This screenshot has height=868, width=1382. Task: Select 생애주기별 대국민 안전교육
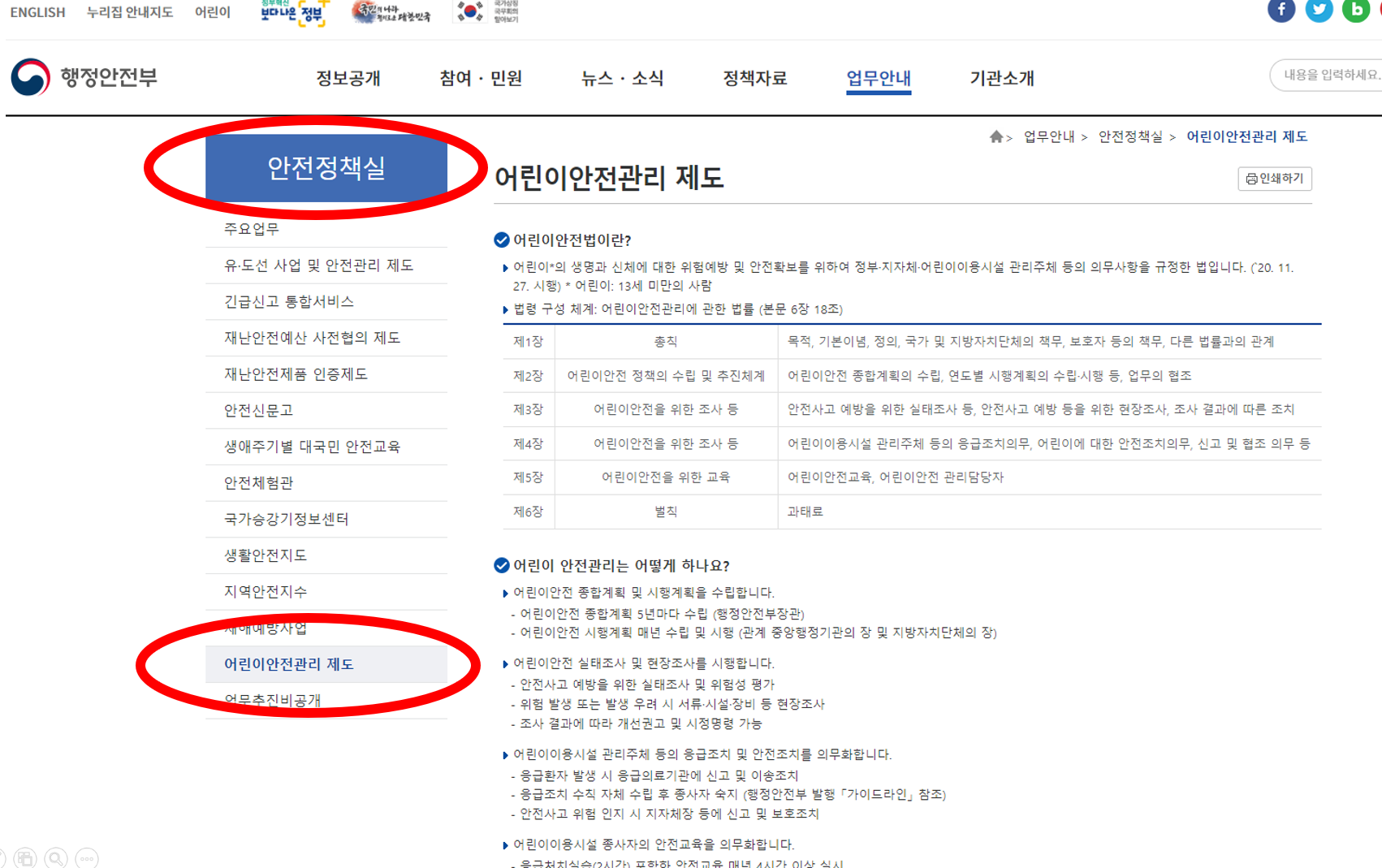[326, 447]
